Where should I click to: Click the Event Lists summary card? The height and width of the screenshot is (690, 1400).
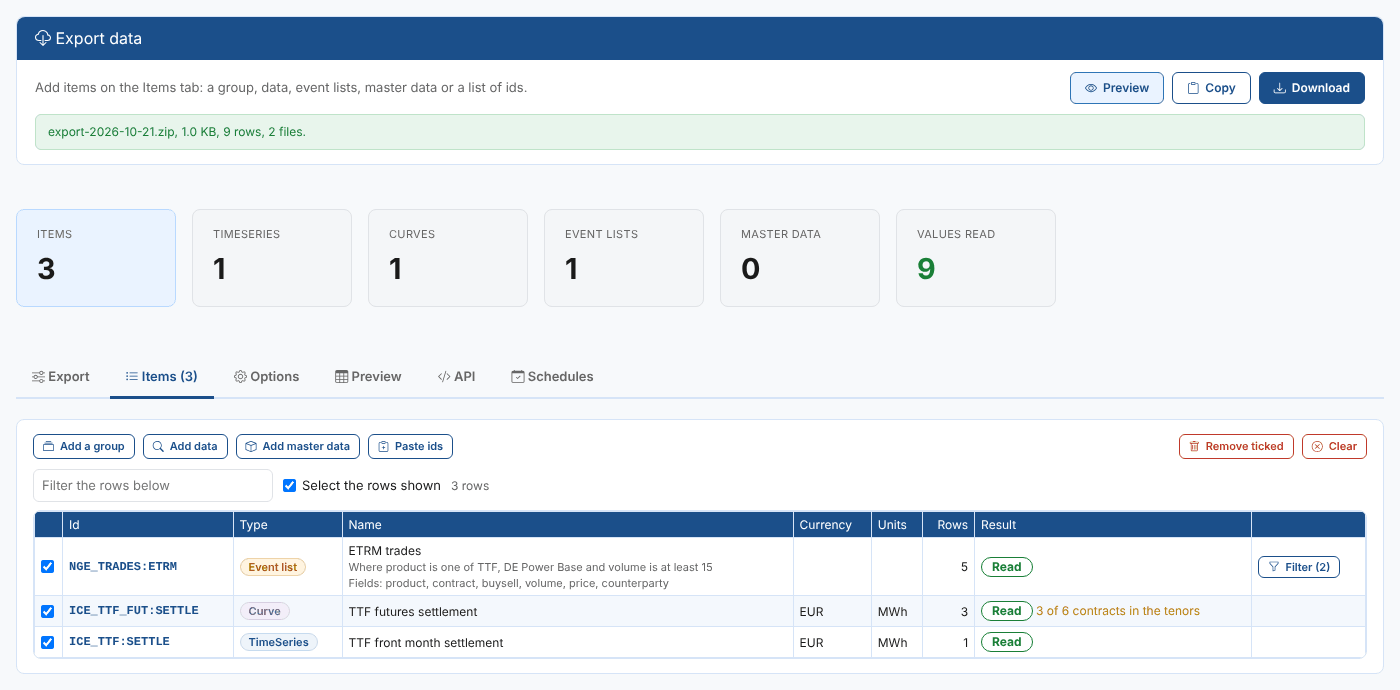(x=624, y=257)
